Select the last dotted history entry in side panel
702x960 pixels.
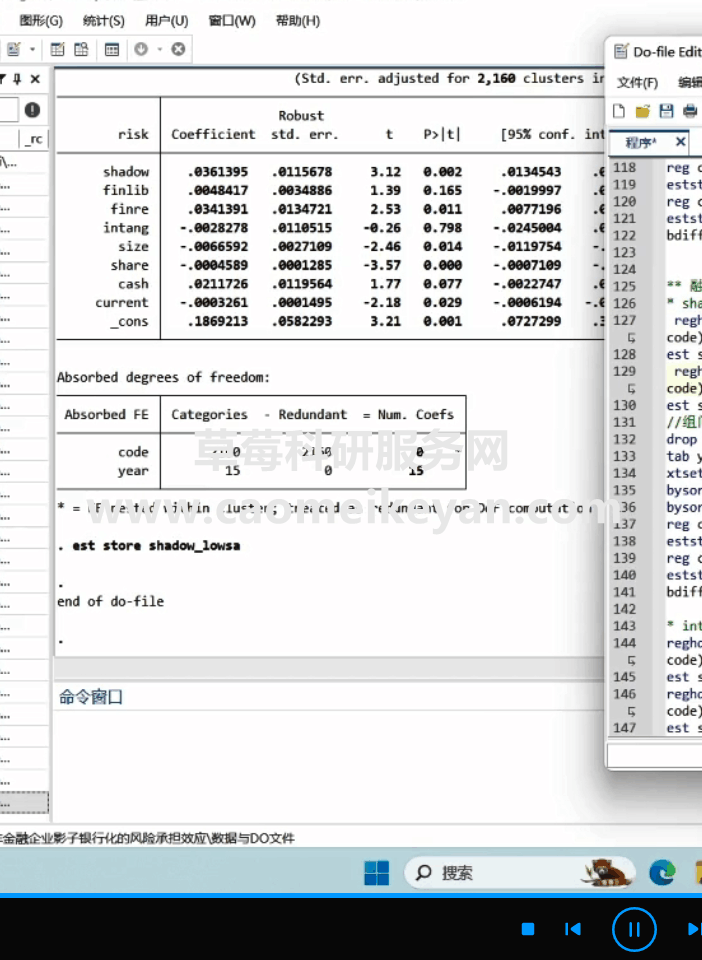(x=24, y=803)
